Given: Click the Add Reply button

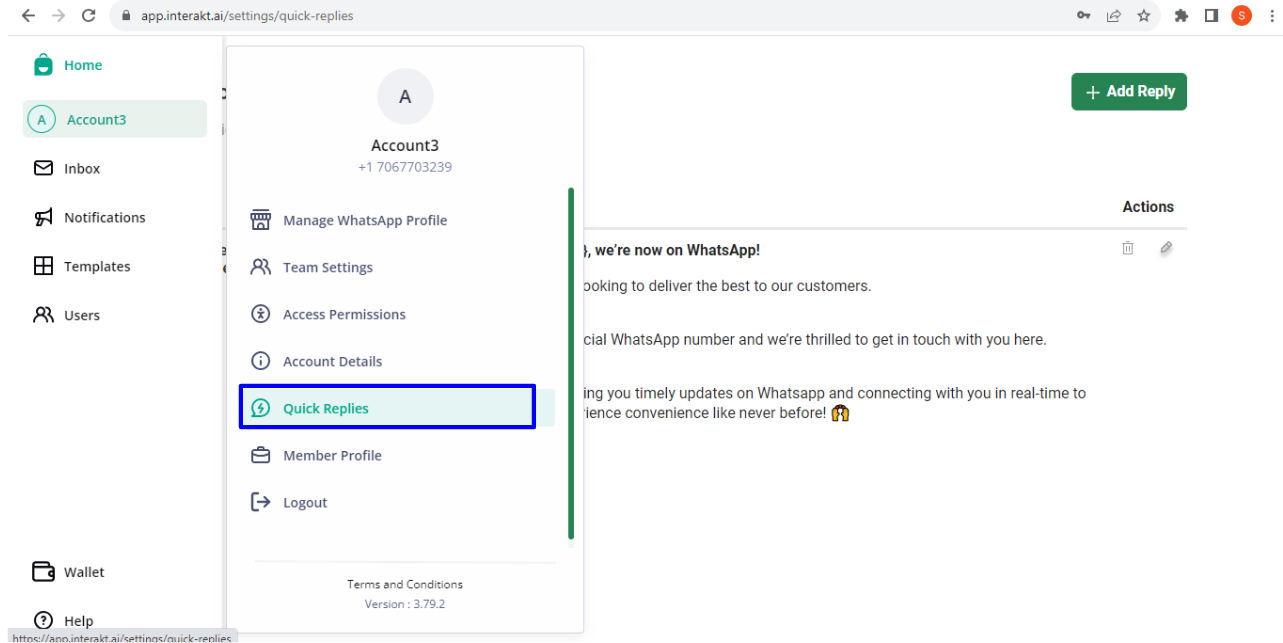Looking at the screenshot, I should click(x=1129, y=91).
